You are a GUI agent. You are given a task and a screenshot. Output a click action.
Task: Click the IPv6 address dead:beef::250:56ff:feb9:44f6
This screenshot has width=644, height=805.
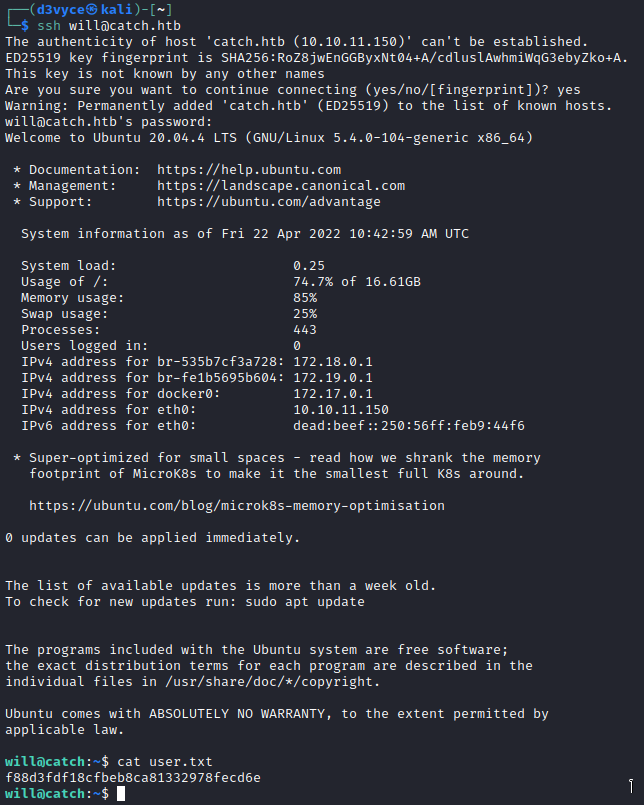409,426
